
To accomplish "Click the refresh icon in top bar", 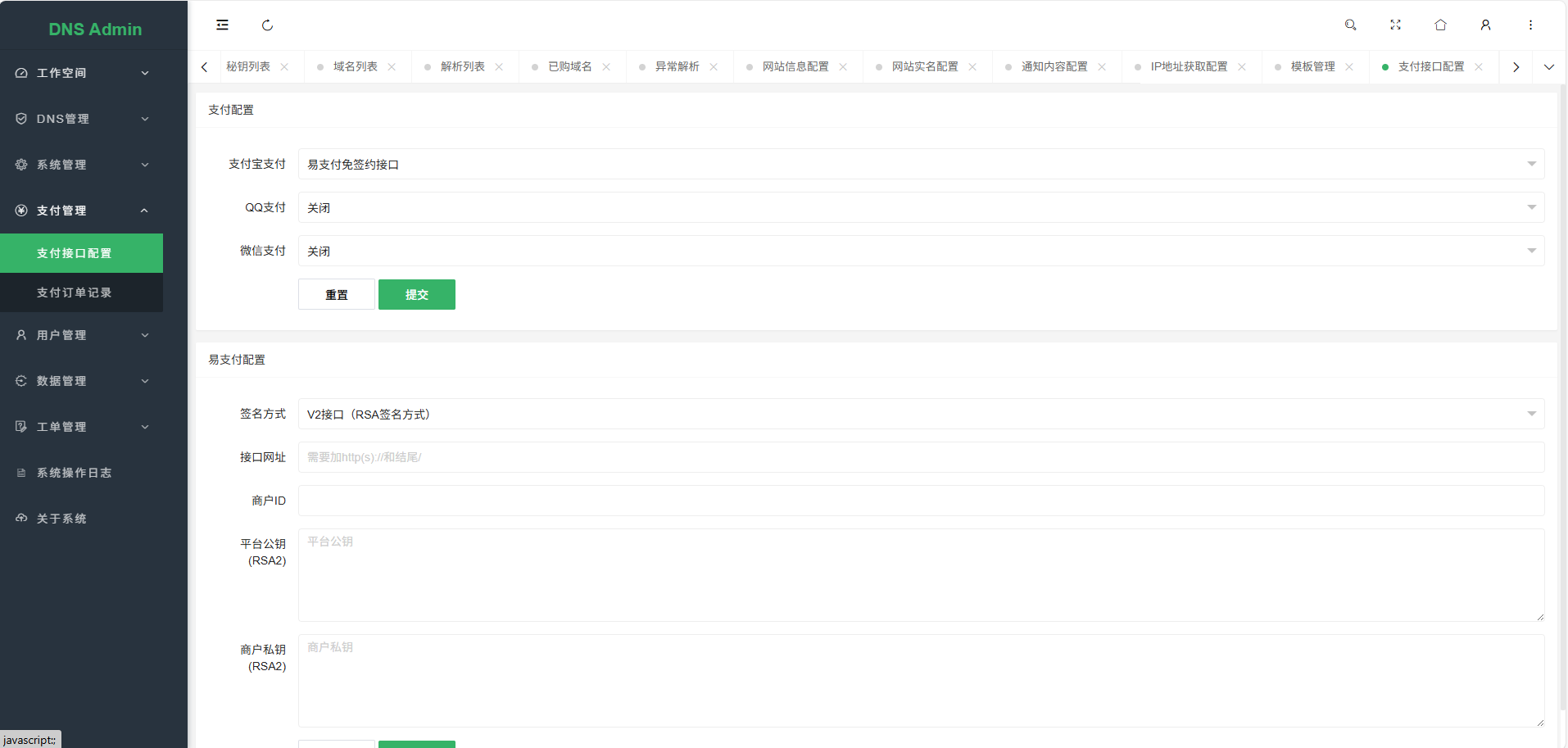I will pyautogui.click(x=267, y=25).
